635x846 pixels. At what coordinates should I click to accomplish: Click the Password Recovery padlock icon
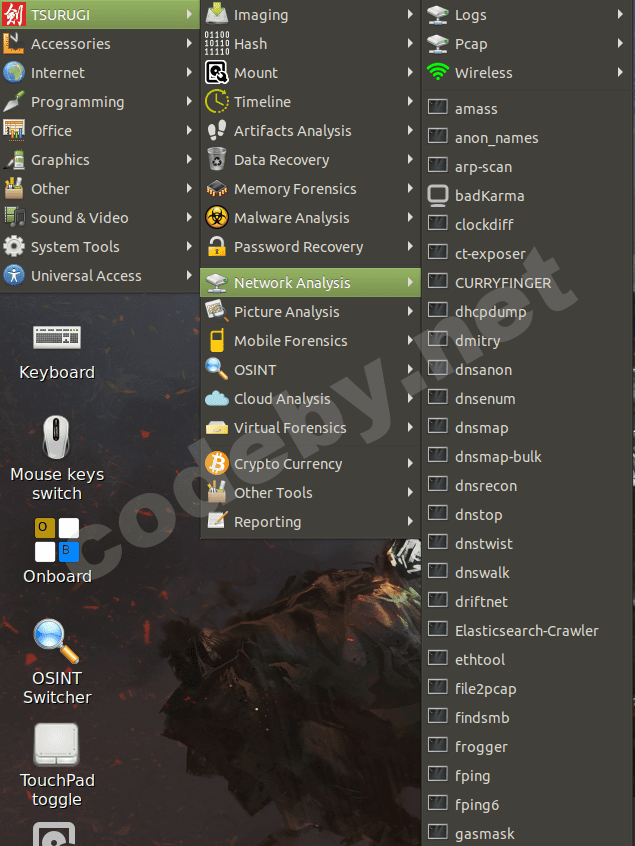(x=217, y=247)
